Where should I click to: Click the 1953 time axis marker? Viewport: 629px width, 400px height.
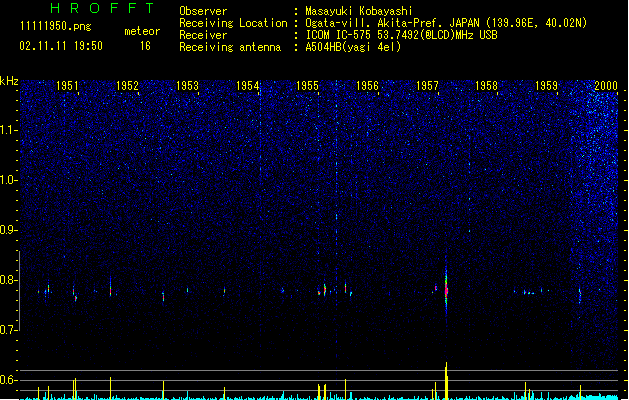pos(187,86)
